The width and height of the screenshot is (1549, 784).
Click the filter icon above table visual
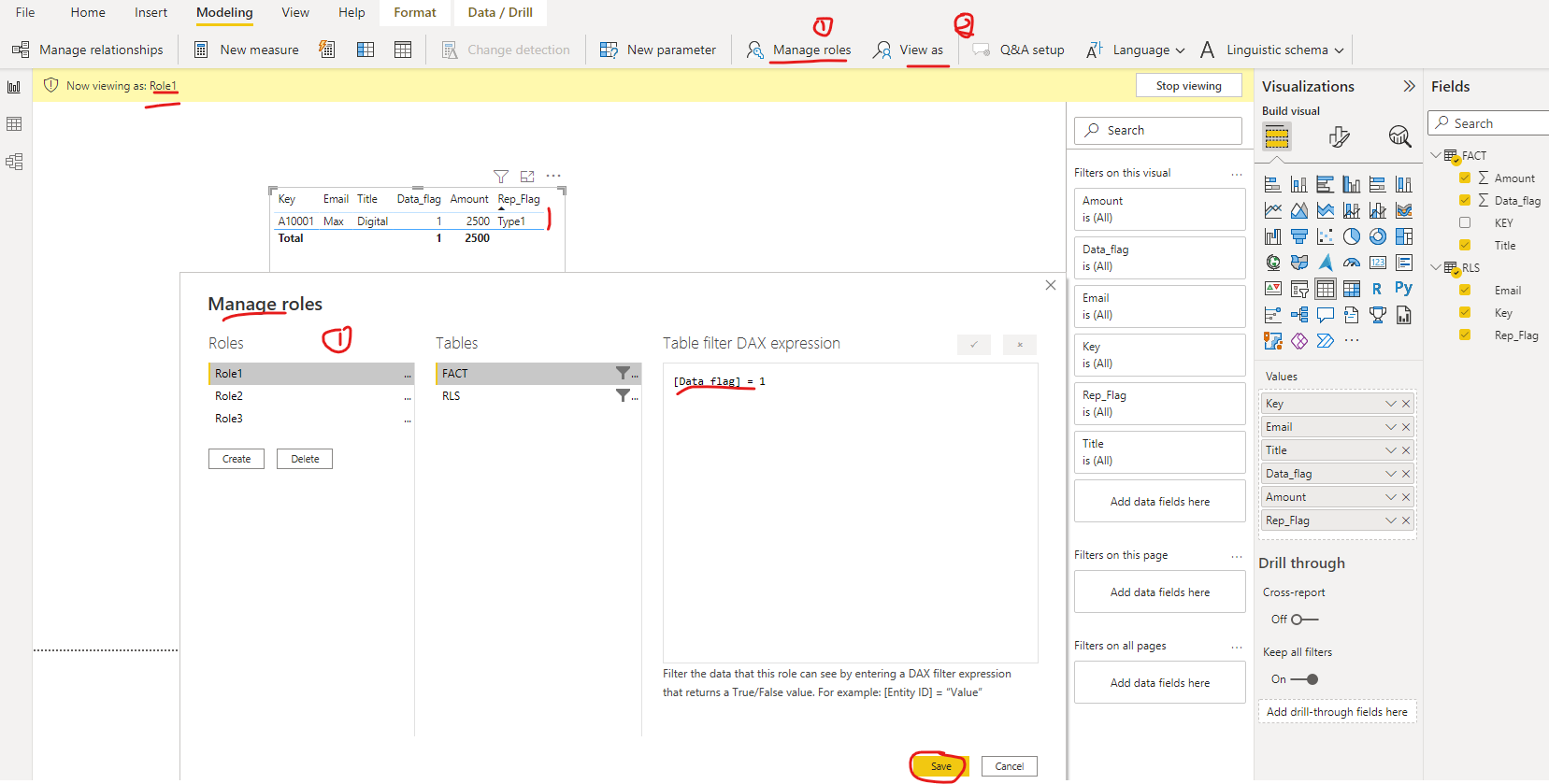(x=501, y=176)
